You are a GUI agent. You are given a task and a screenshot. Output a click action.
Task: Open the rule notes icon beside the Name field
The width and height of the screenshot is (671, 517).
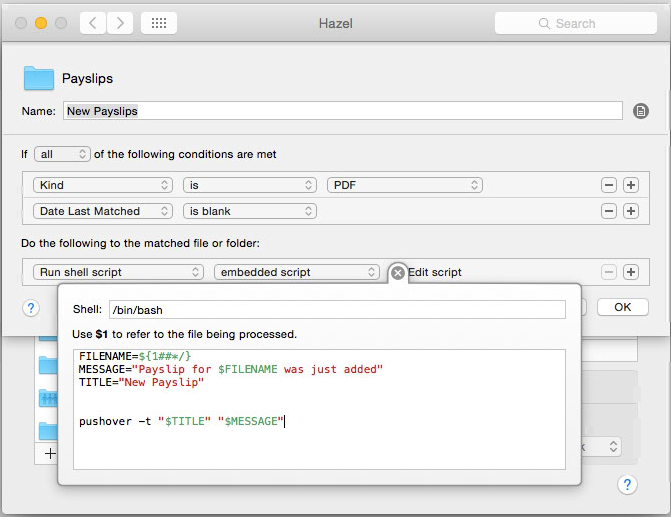641,111
